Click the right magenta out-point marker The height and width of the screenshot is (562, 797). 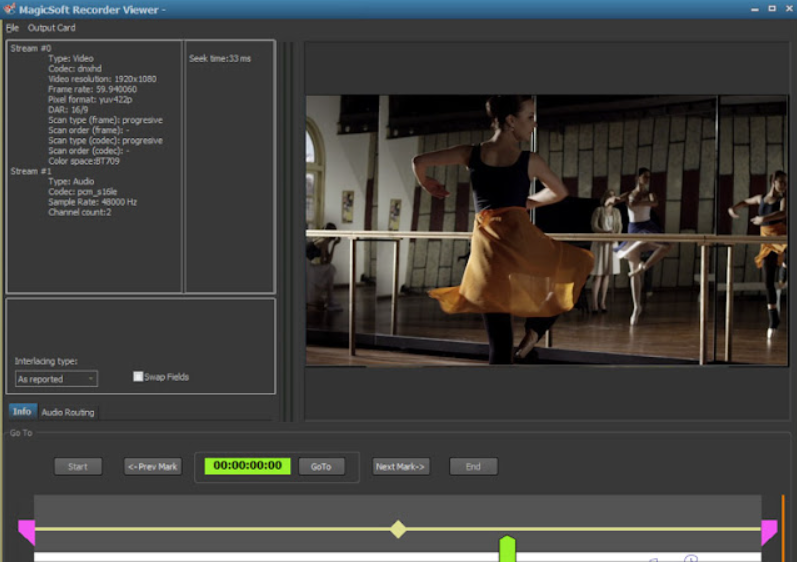pyautogui.click(x=769, y=532)
